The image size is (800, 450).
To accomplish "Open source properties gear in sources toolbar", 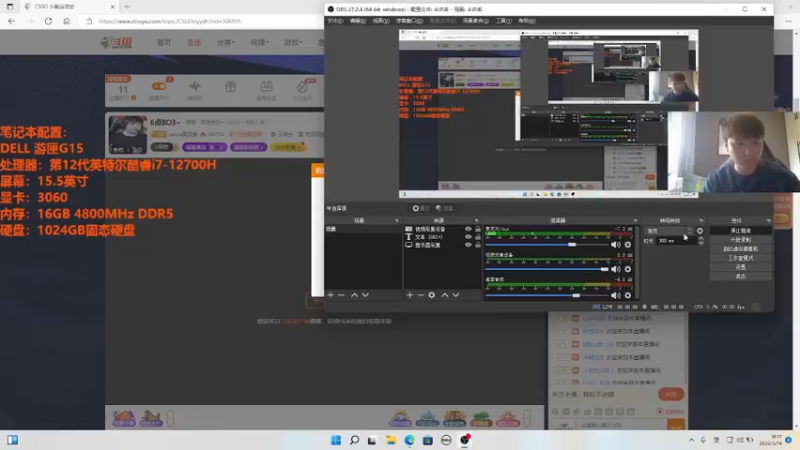I will pyautogui.click(x=432, y=295).
